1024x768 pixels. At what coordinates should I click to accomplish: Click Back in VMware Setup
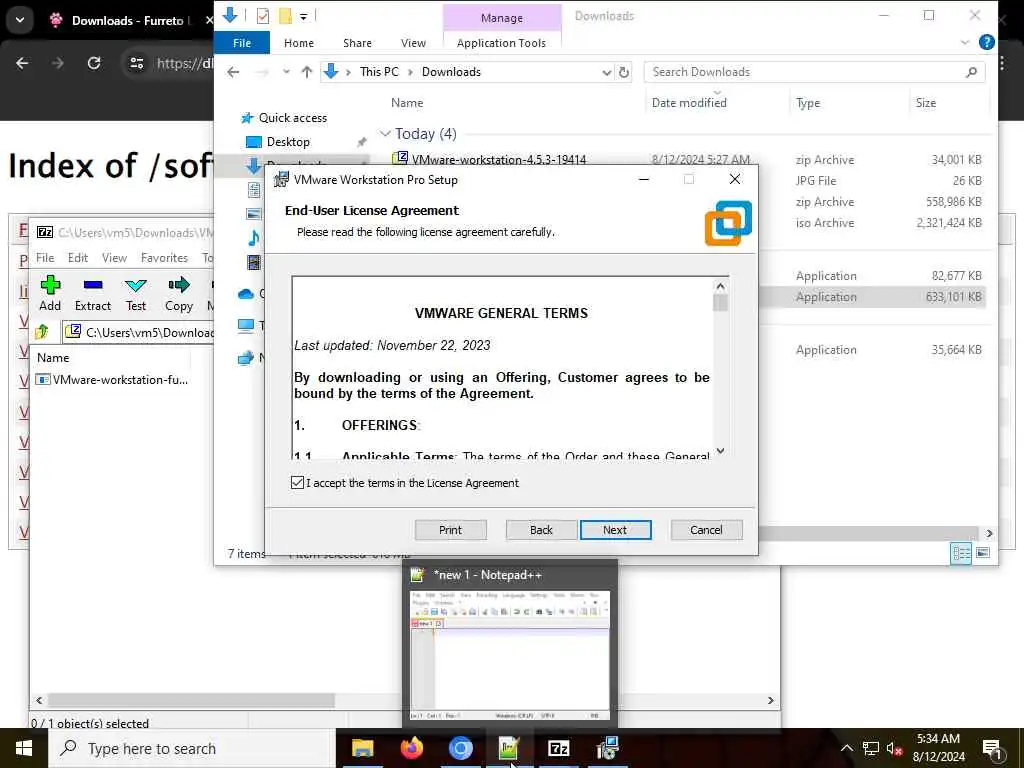click(x=541, y=530)
